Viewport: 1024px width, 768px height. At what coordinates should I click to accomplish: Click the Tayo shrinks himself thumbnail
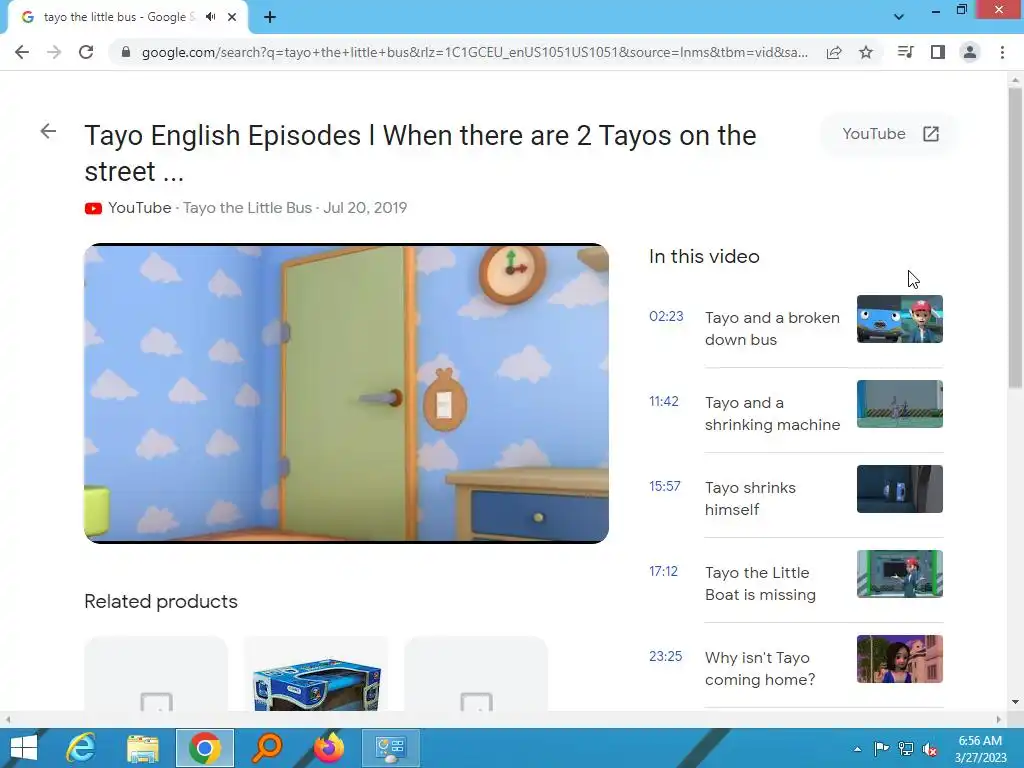coord(900,488)
